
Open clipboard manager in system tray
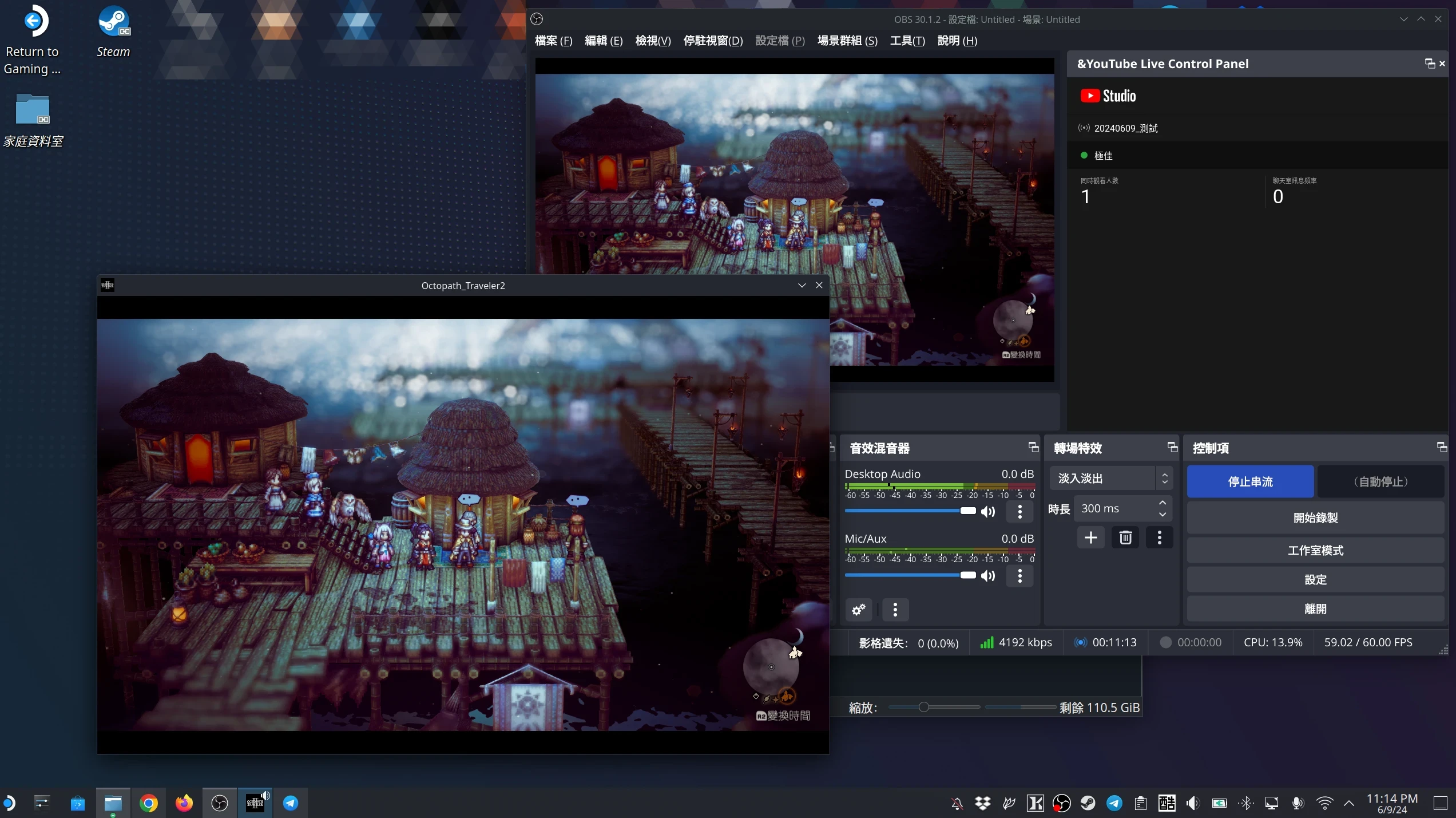click(x=1141, y=803)
